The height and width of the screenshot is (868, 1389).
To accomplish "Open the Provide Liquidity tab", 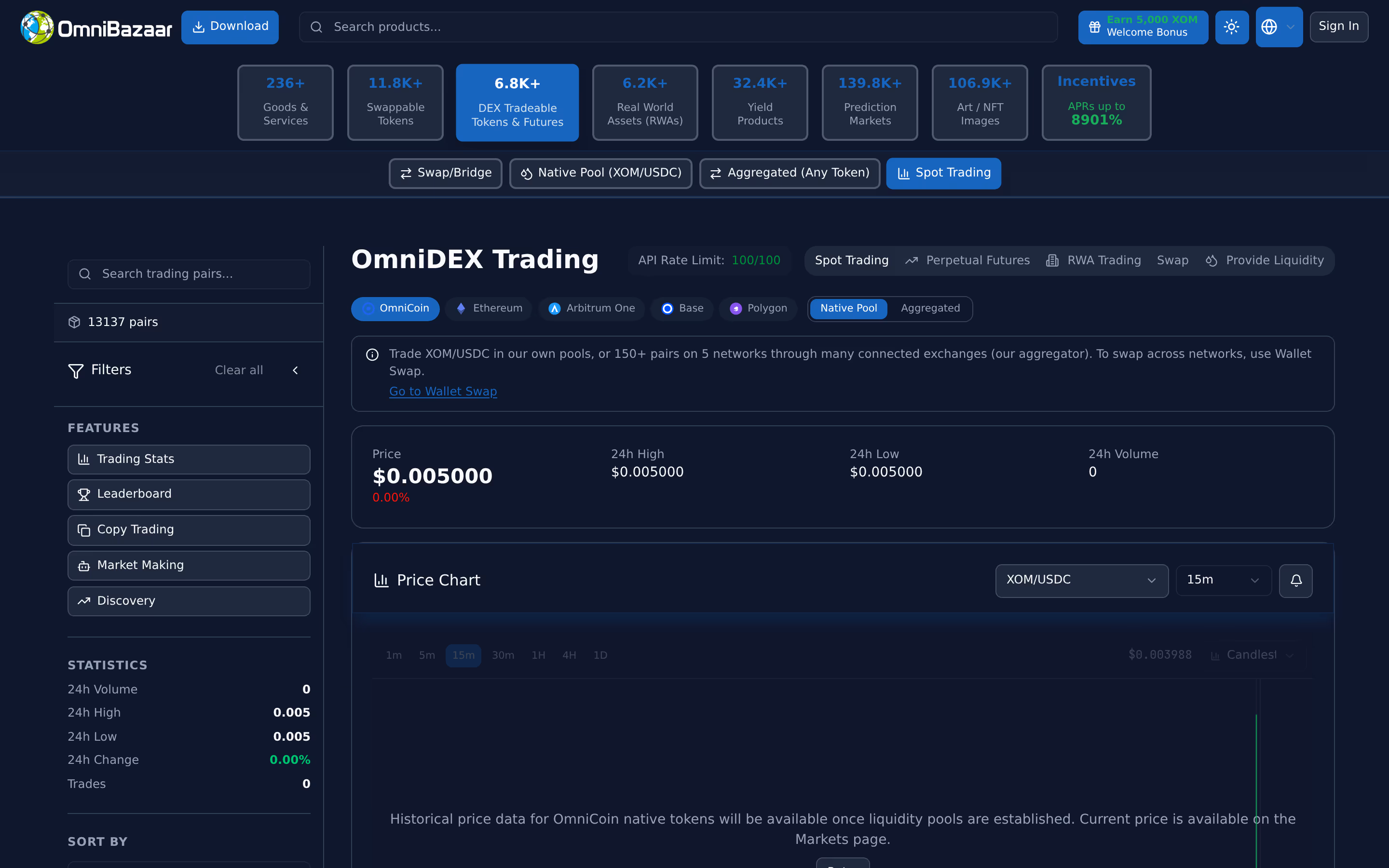I will pyautogui.click(x=1265, y=260).
